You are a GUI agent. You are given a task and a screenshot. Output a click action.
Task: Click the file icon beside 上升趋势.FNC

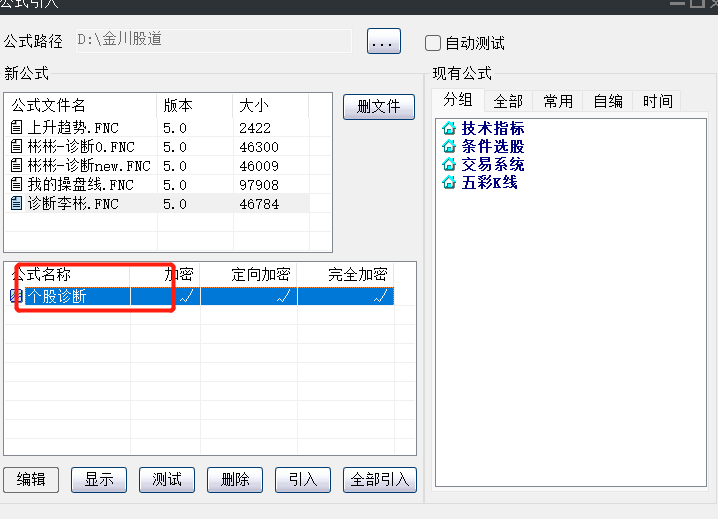point(16,127)
